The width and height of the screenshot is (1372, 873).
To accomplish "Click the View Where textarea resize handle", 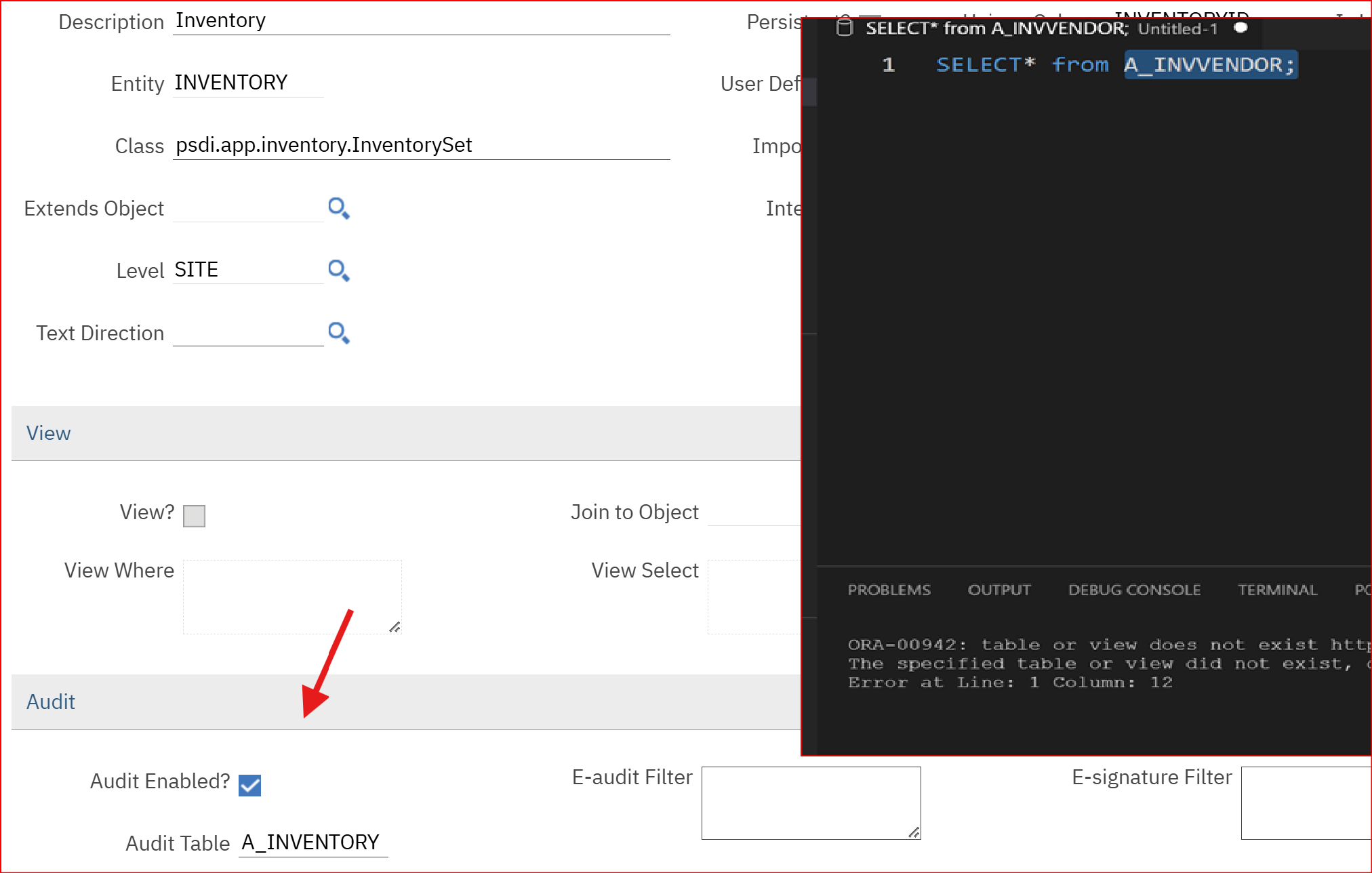I will [x=395, y=627].
